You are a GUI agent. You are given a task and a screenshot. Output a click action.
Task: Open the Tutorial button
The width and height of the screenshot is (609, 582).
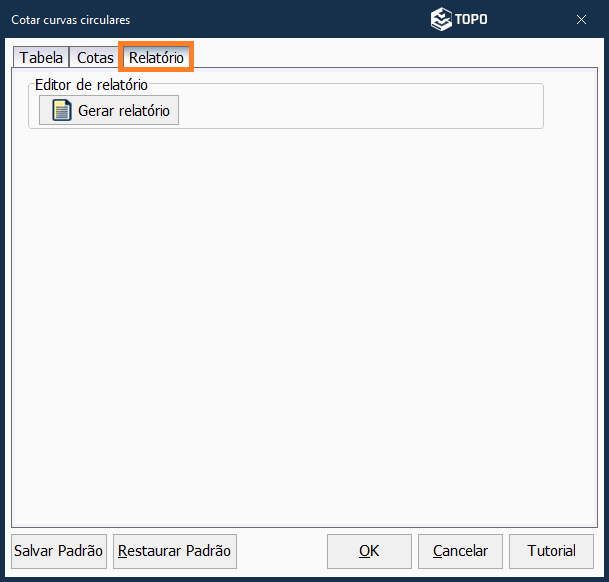pyautogui.click(x=551, y=551)
